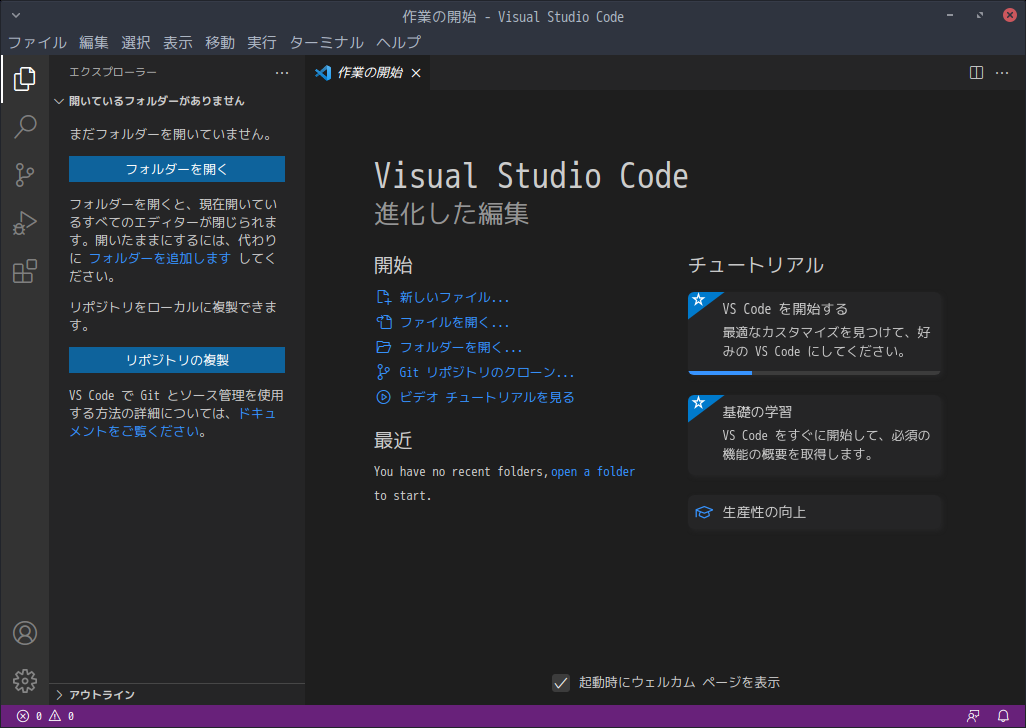Screen dimensions: 1026x728
Task: Open the ヘルプ menu
Action: pyautogui.click(x=398, y=43)
